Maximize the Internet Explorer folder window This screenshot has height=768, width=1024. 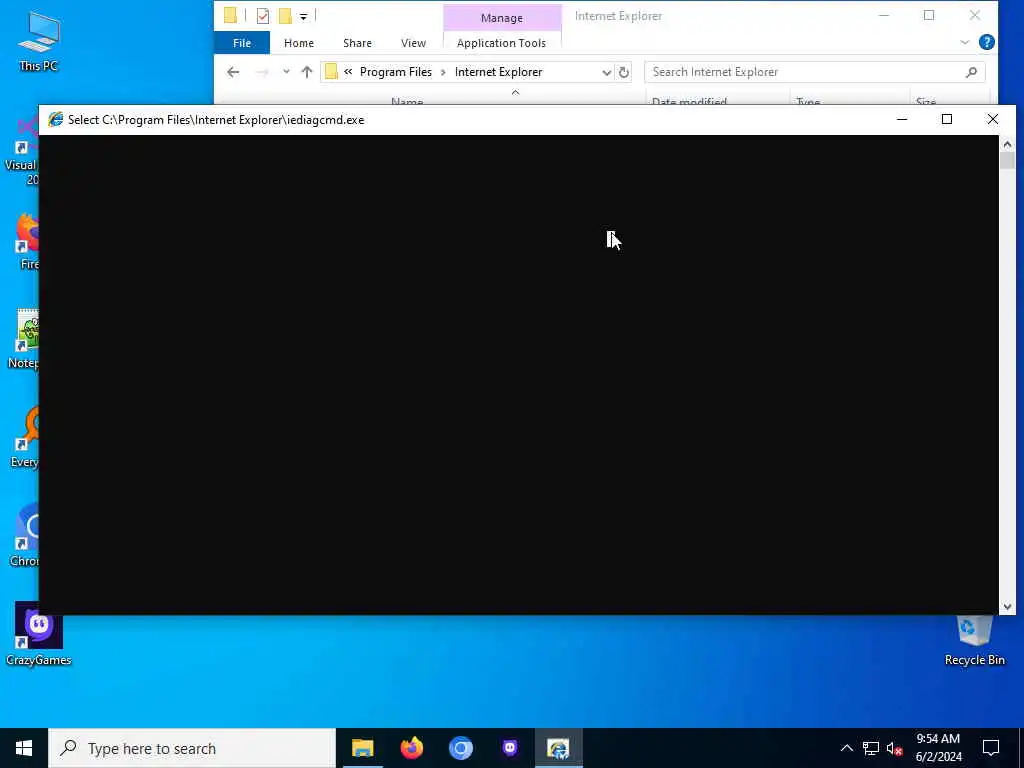point(929,16)
